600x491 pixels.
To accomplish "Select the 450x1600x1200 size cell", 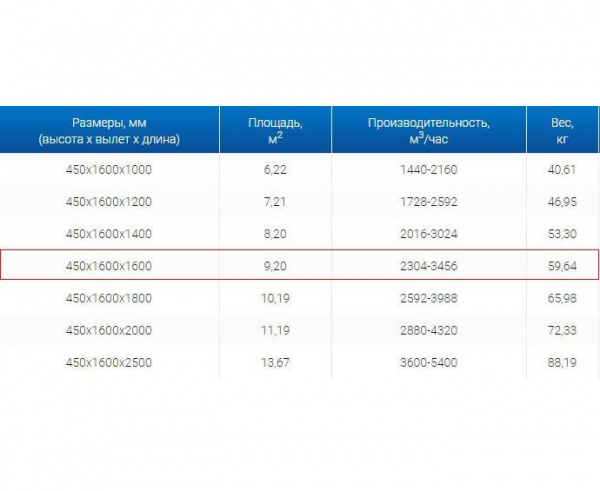I will (109, 202).
